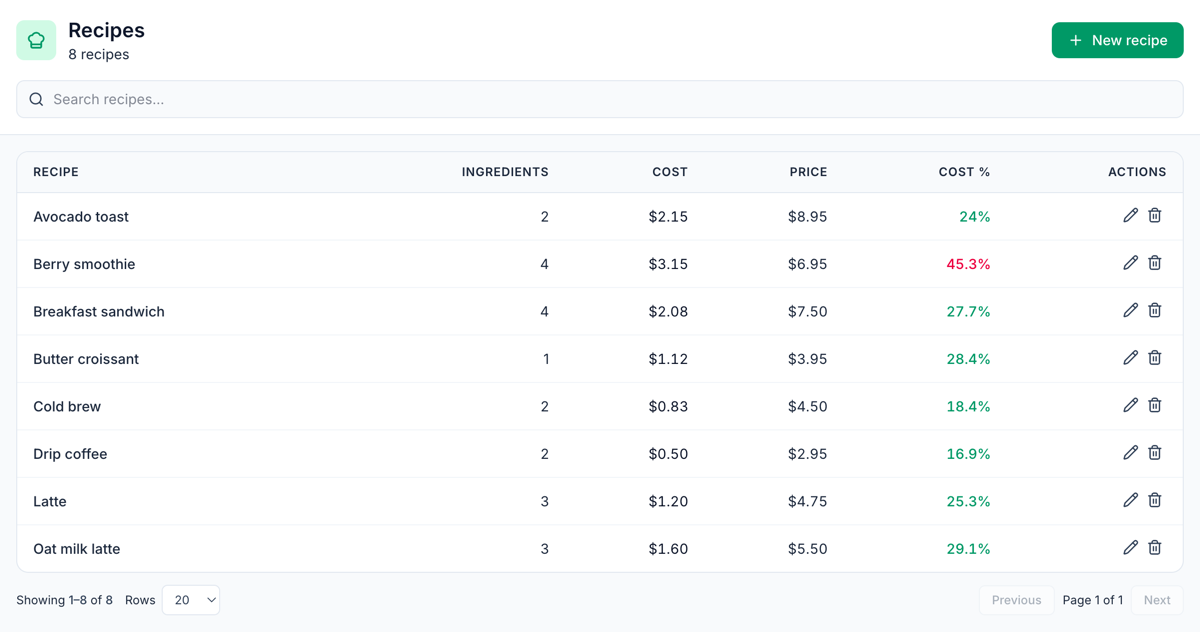
Task: Delete the Avocado toast recipe
Action: [x=1155, y=215]
